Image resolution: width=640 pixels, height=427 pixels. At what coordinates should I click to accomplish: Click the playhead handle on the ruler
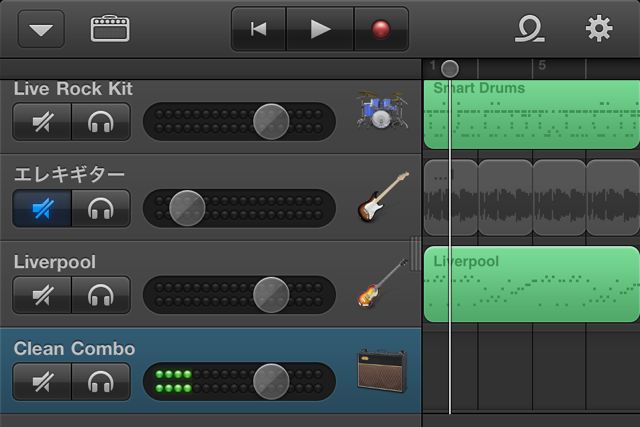tap(450, 69)
